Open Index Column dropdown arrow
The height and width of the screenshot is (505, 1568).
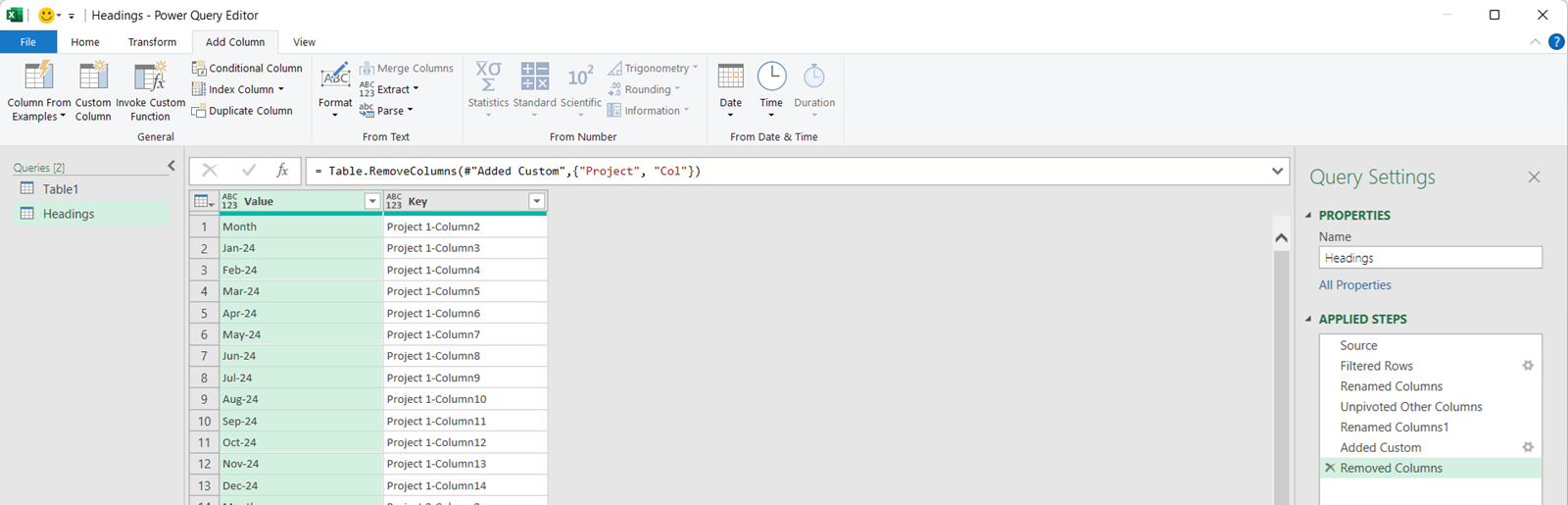tap(281, 89)
